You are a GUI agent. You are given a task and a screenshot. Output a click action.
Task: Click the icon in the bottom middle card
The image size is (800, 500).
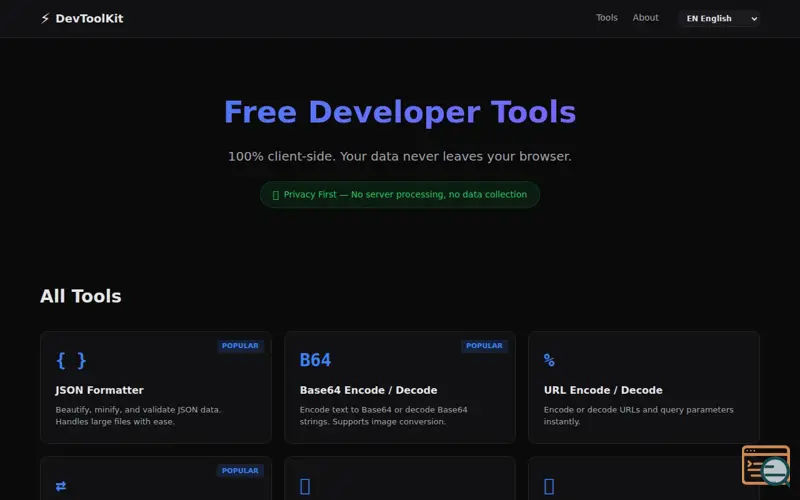click(x=305, y=486)
